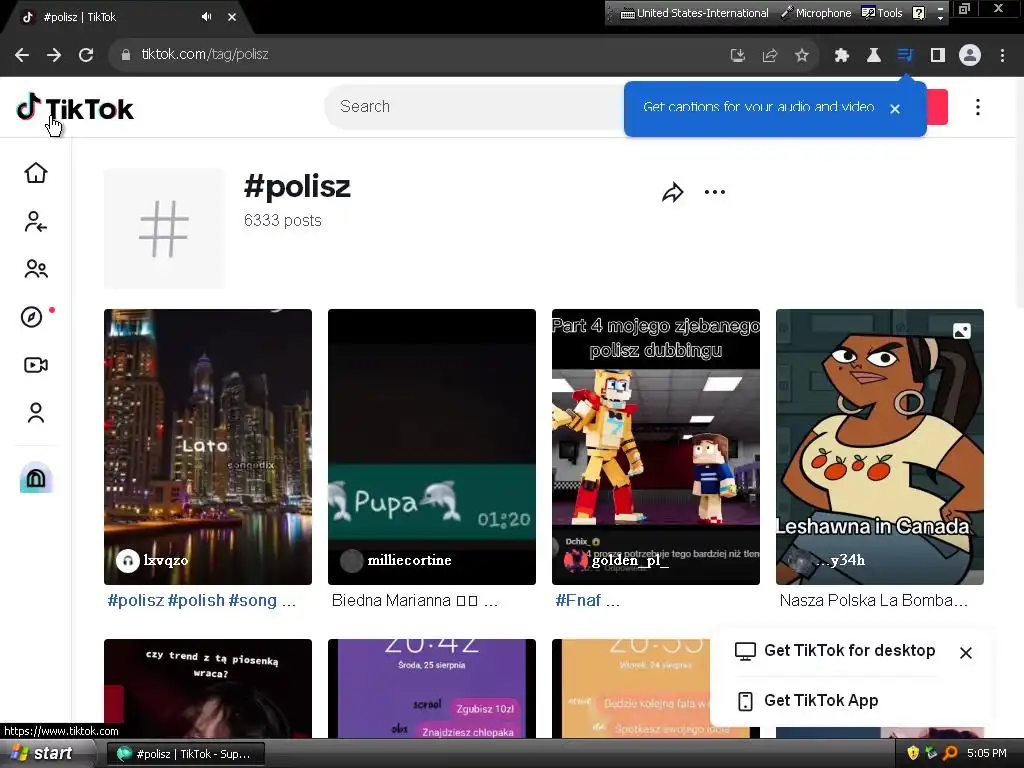The width and height of the screenshot is (1024, 768).
Task: Click the 5:05 PM system clock
Action: [987, 754]
